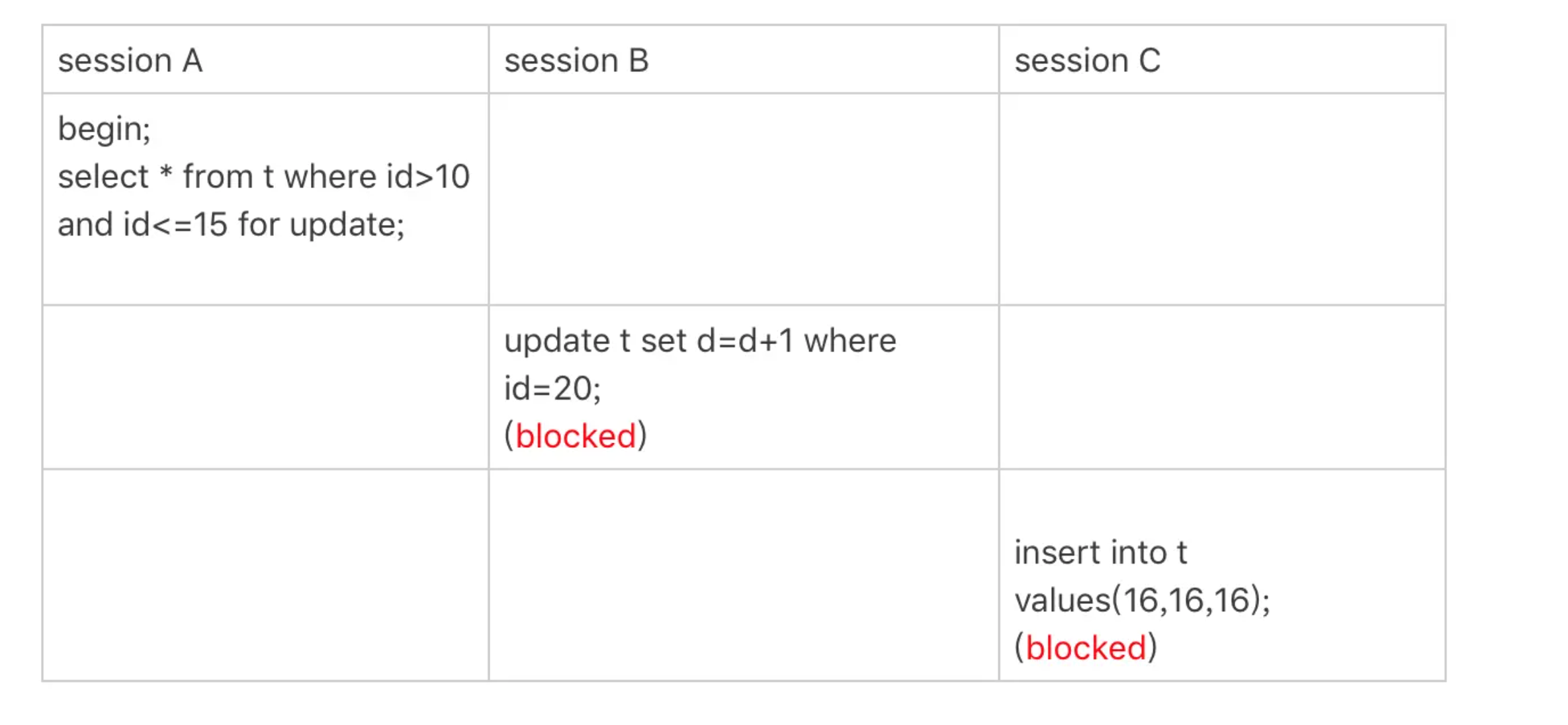Click empty session B cell in insert row
This screenshot has height=725, width=1568.
tap(744, 575)
